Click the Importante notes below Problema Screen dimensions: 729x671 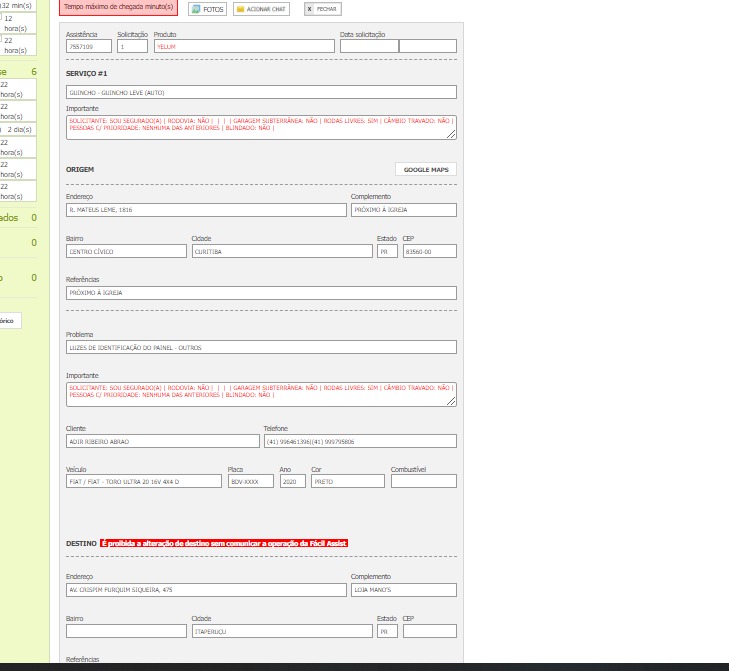261,394
